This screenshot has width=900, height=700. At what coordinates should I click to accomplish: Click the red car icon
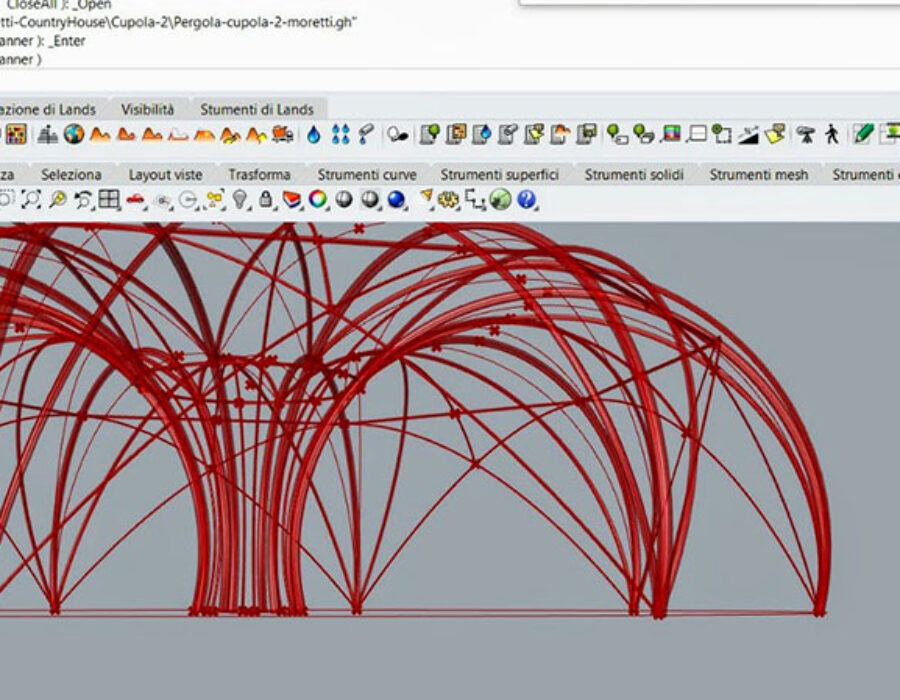tap(135, 200)
